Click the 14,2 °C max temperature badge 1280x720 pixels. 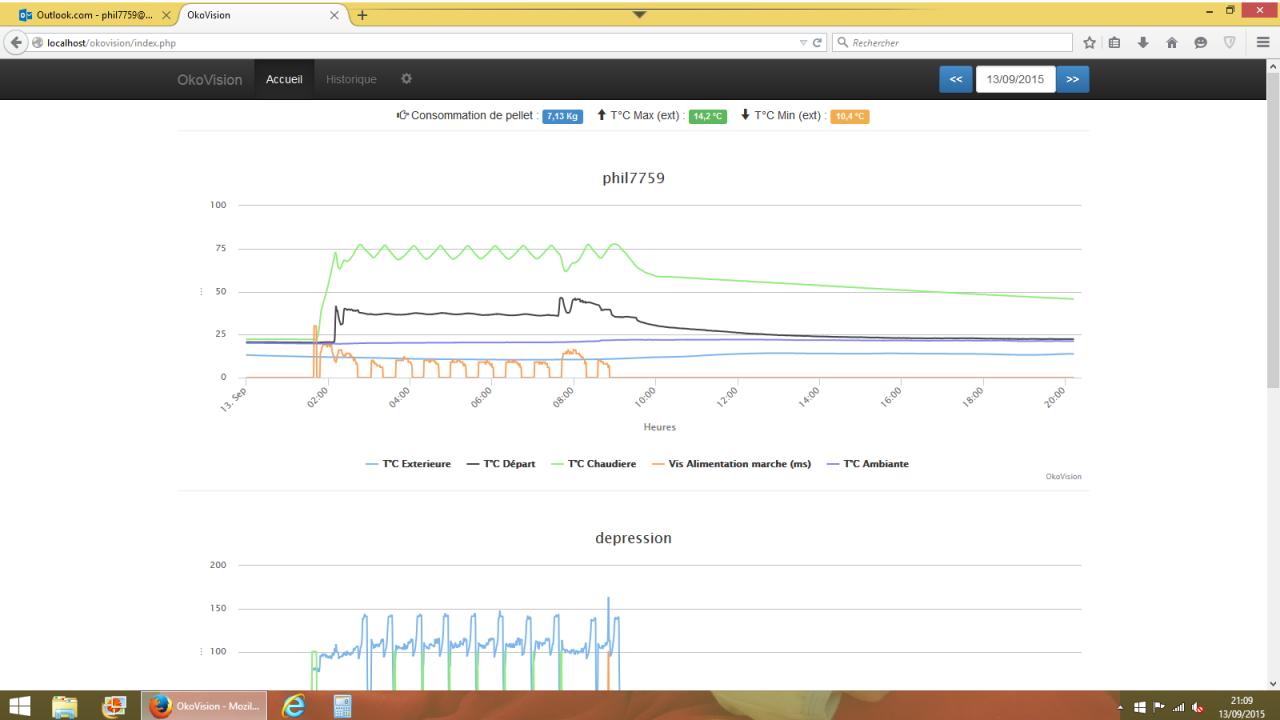coord(708,117)
